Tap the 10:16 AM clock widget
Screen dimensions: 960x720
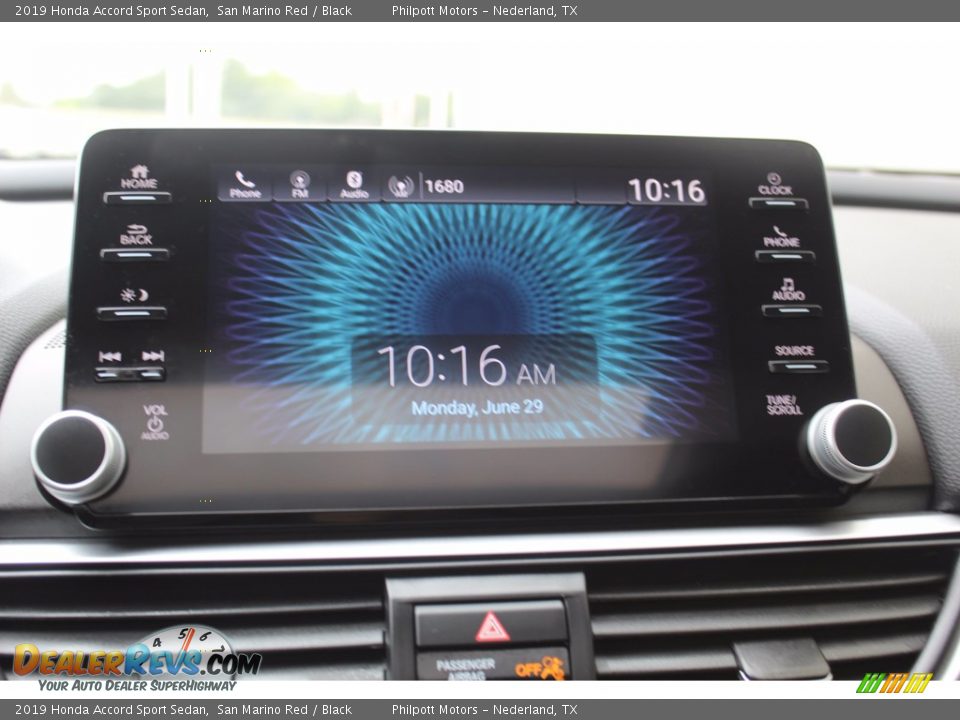pos(467,366)
